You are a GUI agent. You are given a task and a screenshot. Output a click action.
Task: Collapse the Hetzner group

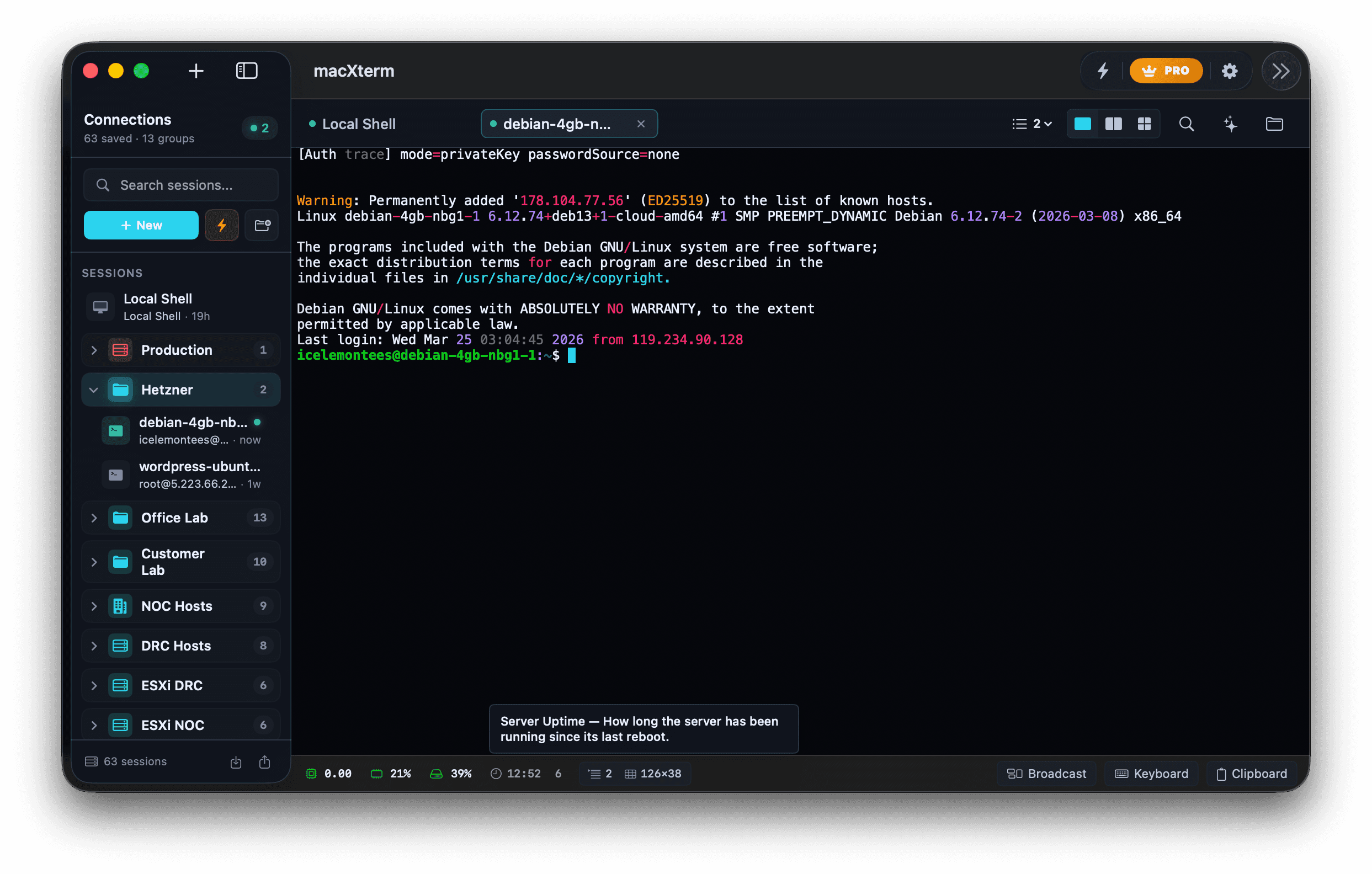180,390
